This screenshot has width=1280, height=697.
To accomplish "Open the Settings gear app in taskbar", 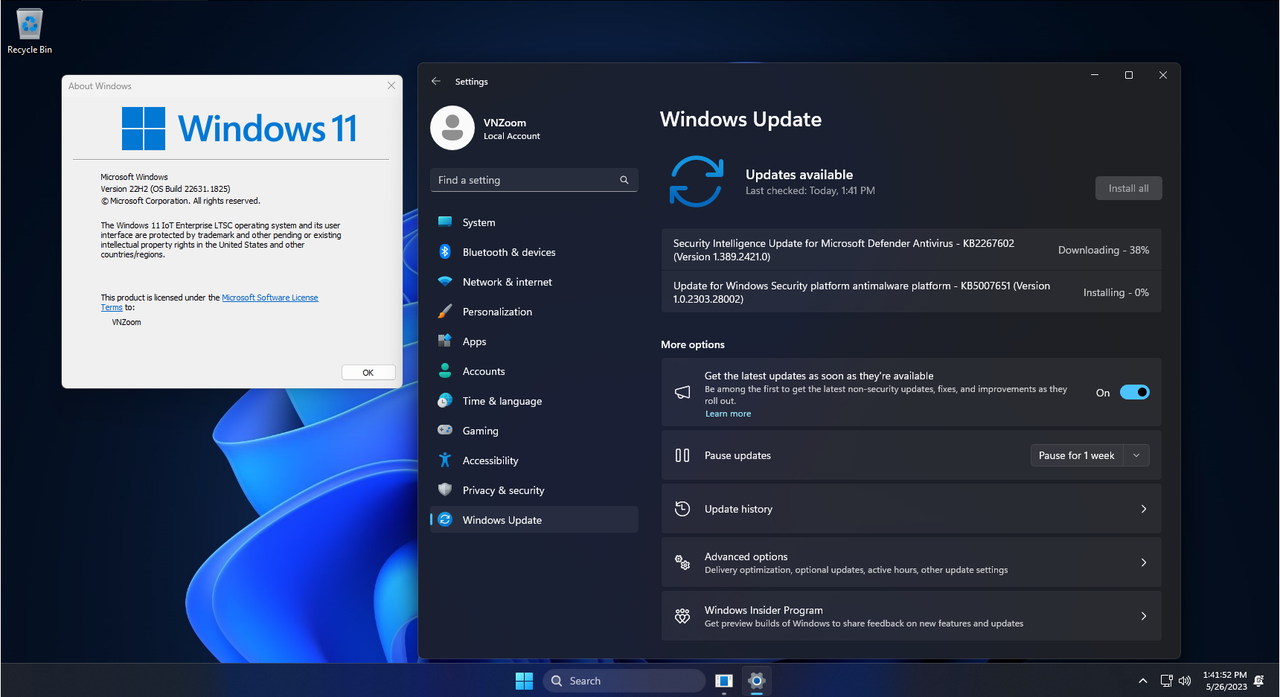I will pos(757,681).
